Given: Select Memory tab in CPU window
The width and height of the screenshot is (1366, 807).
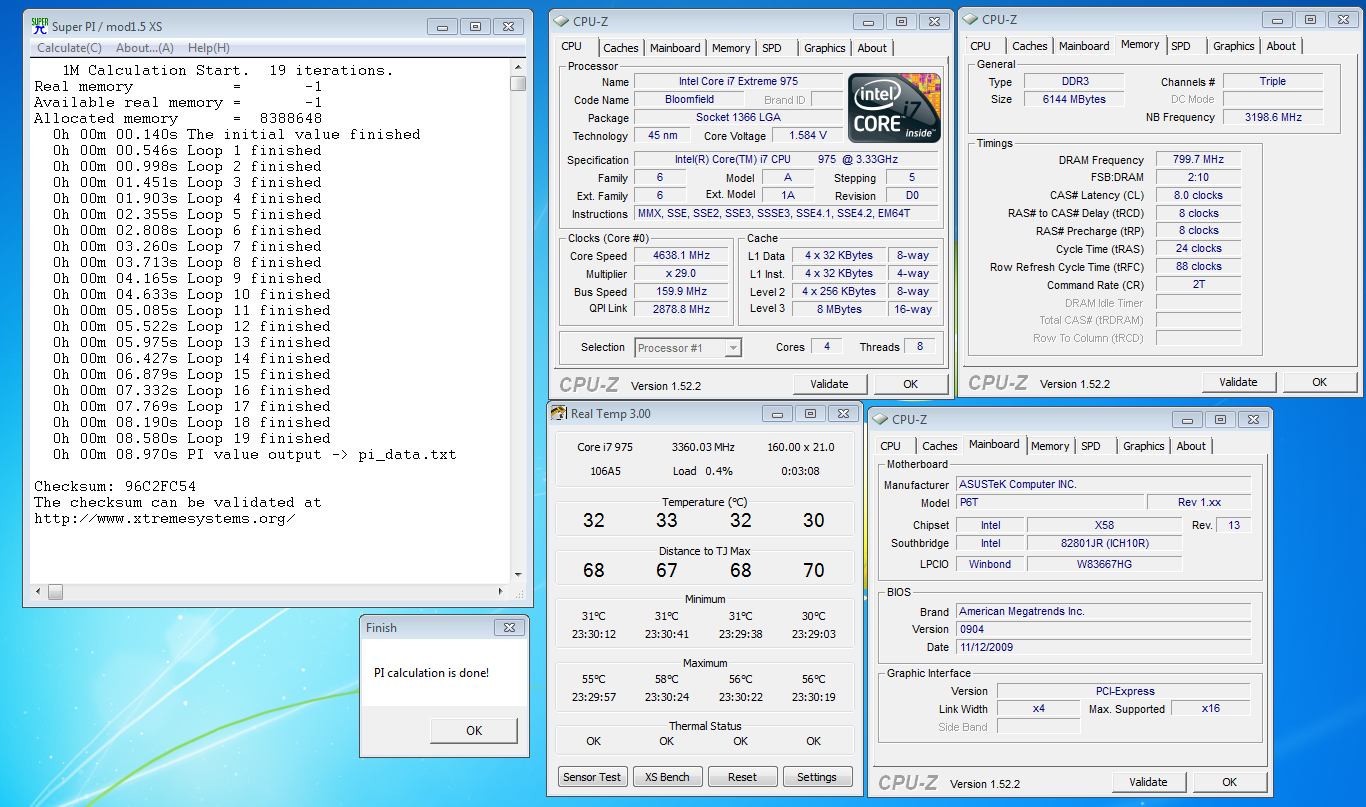Looking at the screenshot, I should [x=731, y=48].
